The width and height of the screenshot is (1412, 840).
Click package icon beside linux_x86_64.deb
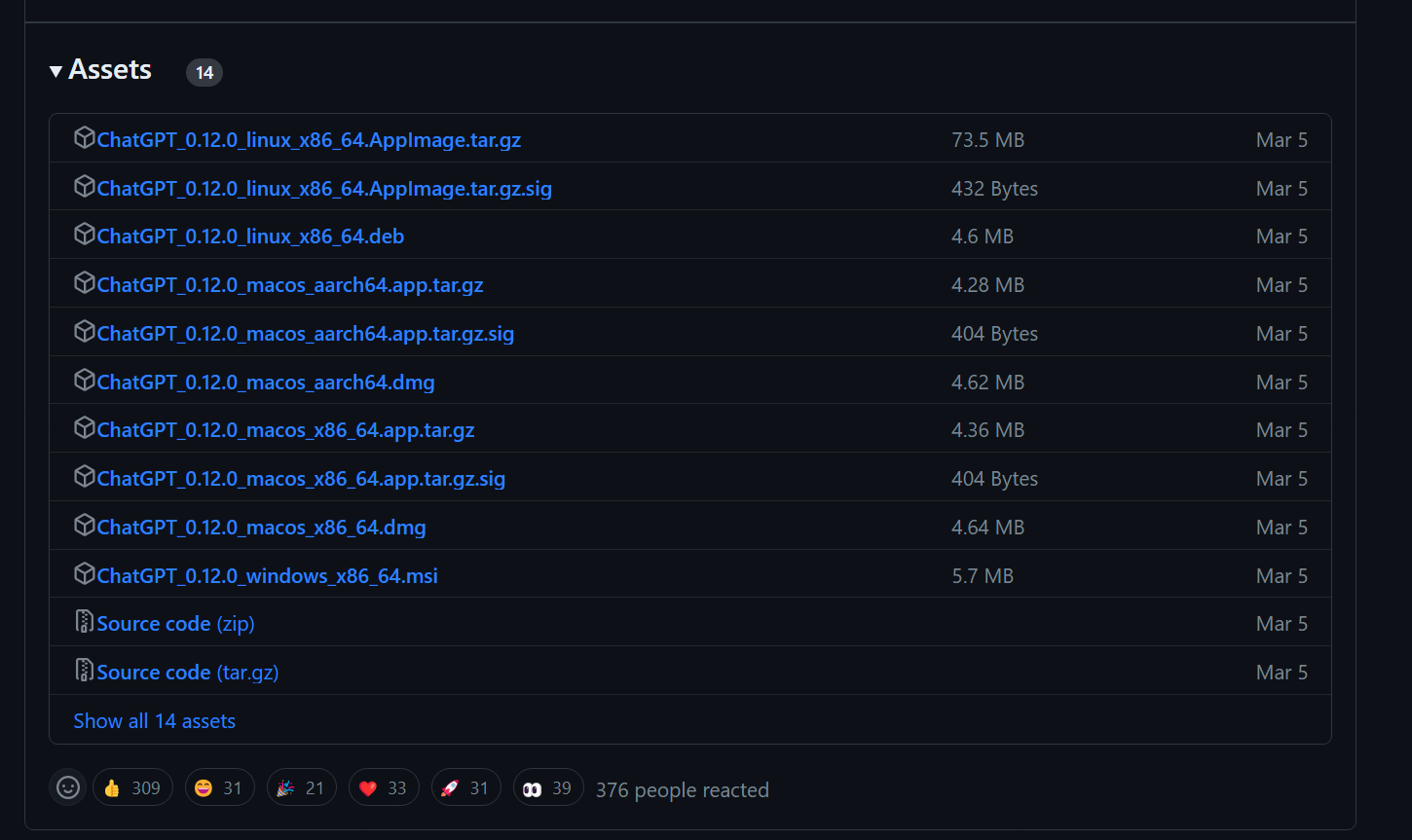click(x=85, y=234)
